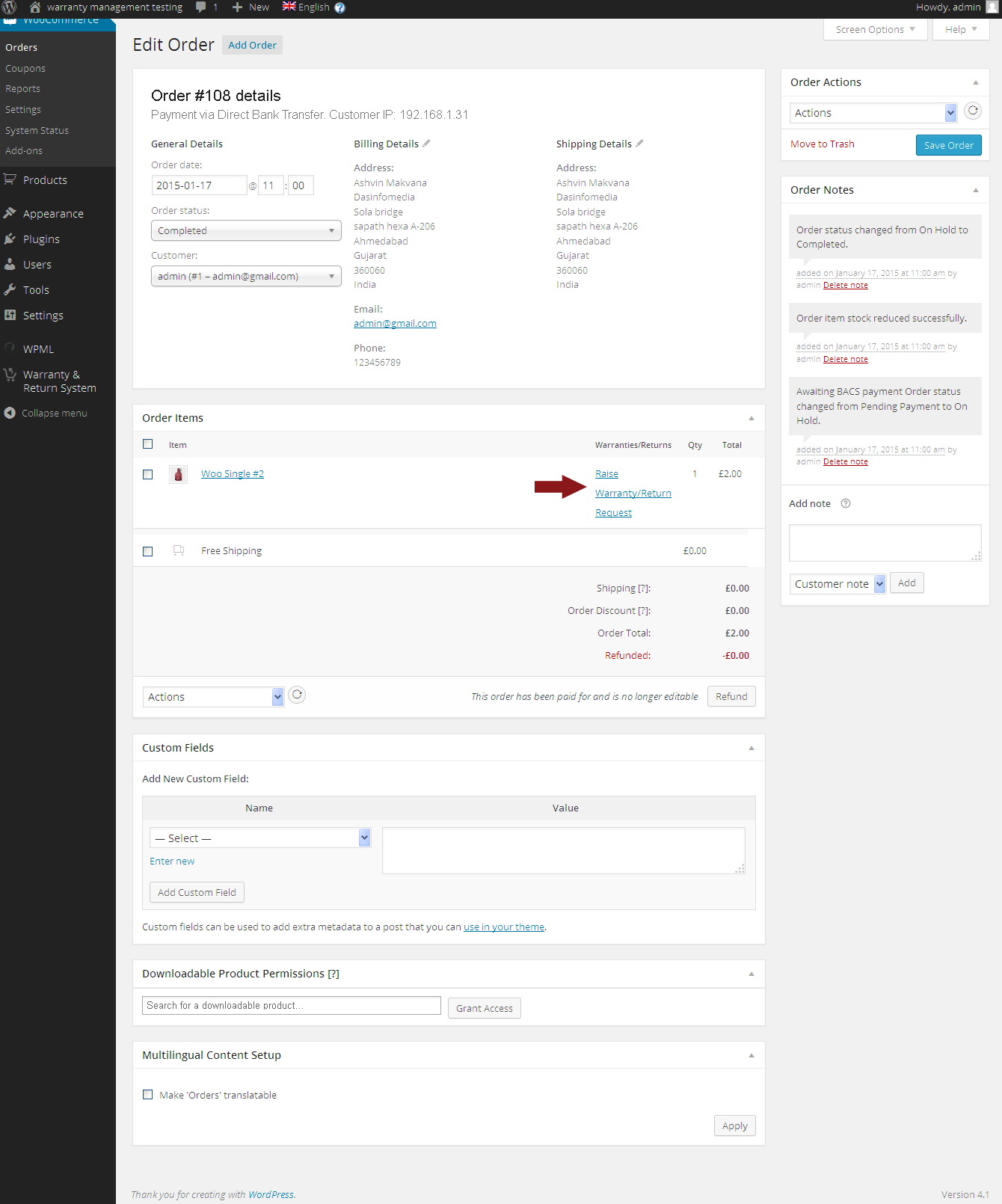This screenshot has width=1002, height=1204.
Task: Open the Order status dropdown
Action: point(246,230)
